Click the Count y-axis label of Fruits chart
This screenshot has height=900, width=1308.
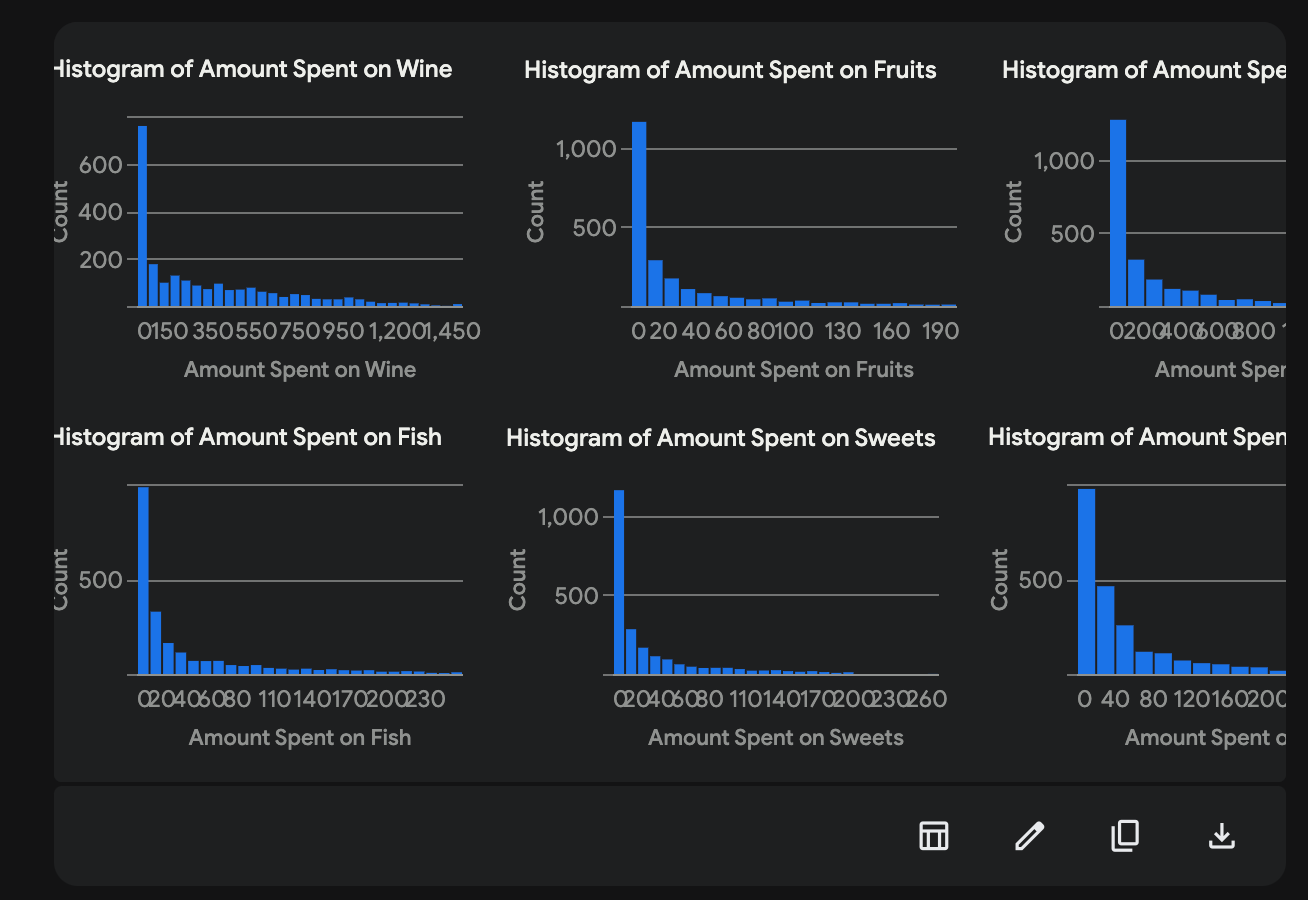pos(536,211)
